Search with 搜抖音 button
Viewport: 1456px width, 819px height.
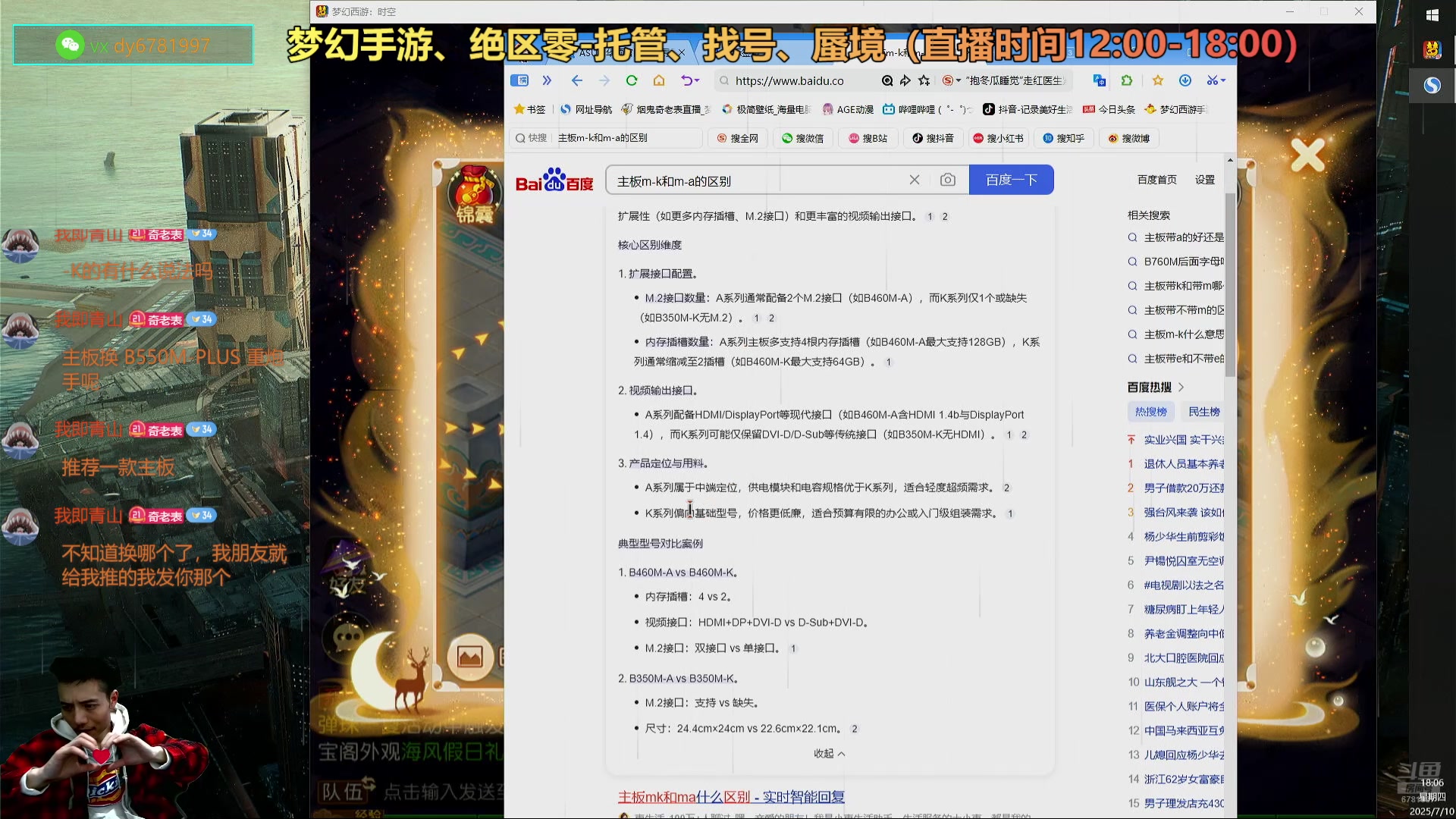click(934, 138)
